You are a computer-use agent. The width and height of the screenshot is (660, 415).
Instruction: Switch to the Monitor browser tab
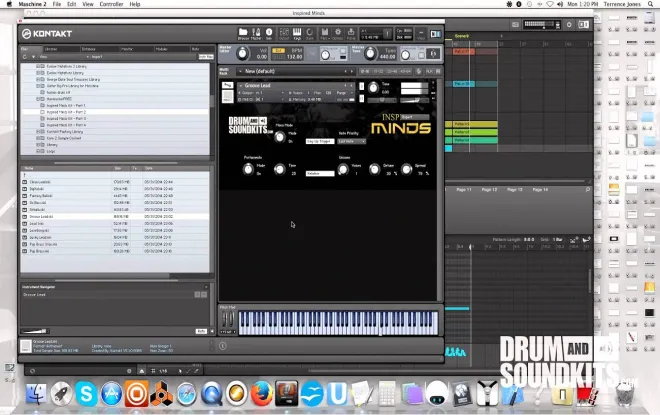pos(136,49)
